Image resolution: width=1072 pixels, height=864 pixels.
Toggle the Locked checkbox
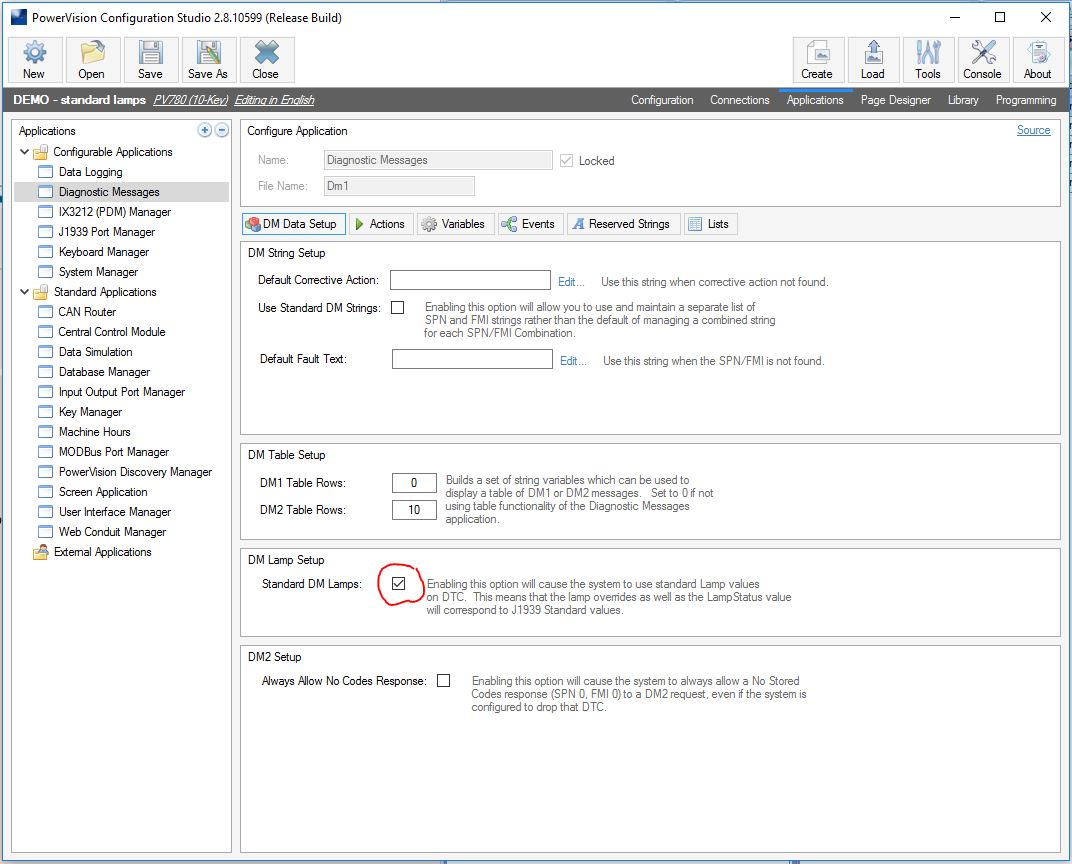[566, 161]
